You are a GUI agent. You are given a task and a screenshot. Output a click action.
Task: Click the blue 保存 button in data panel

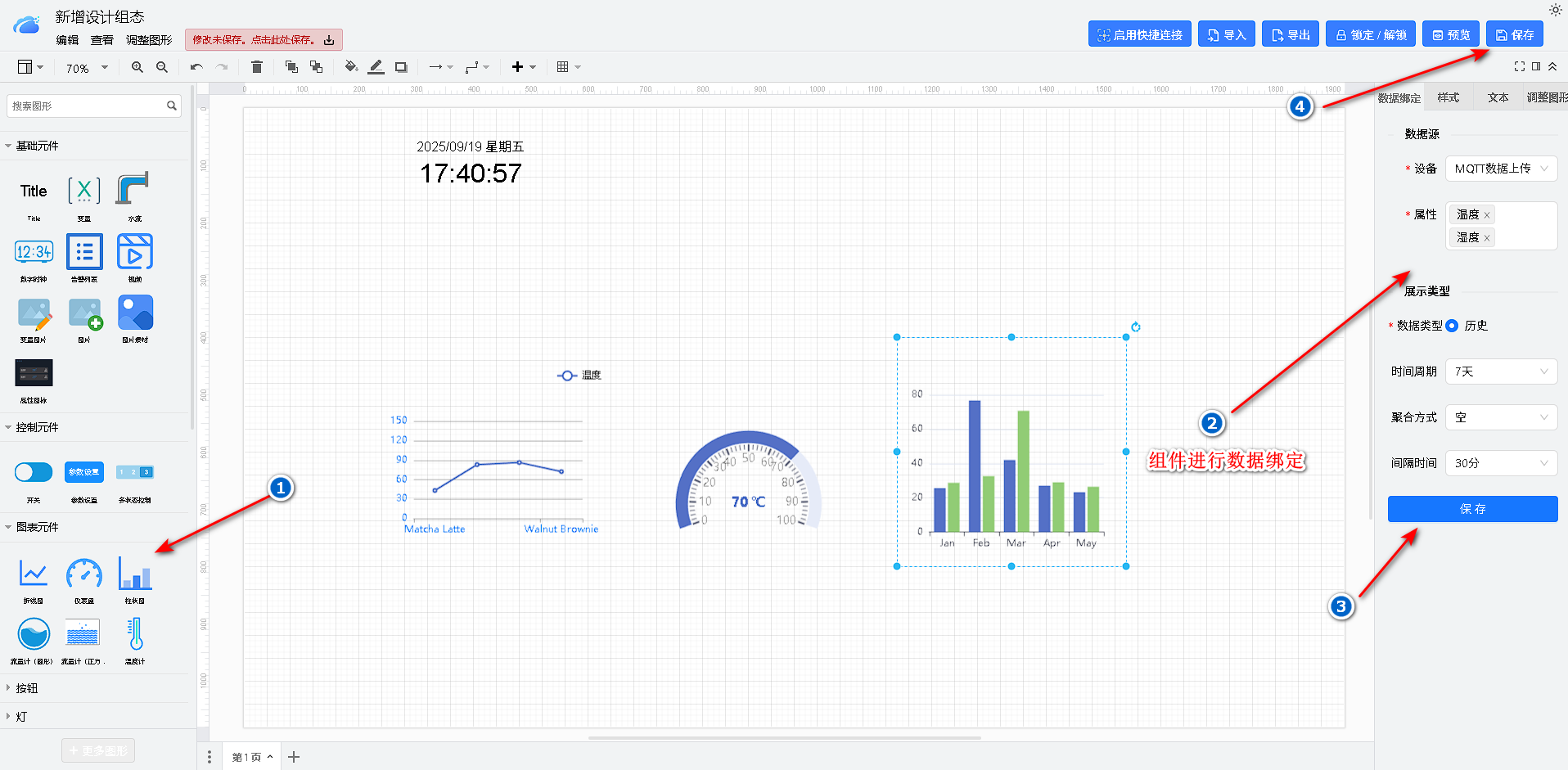tap(1472, 509)
